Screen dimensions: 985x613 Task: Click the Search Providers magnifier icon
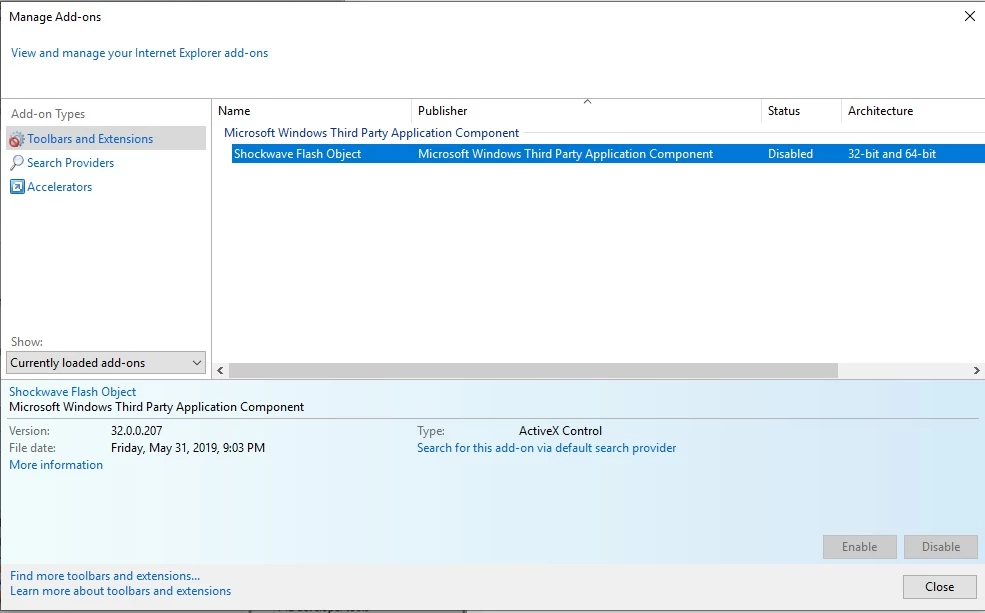pyautogui.click(x=17, y=163)
